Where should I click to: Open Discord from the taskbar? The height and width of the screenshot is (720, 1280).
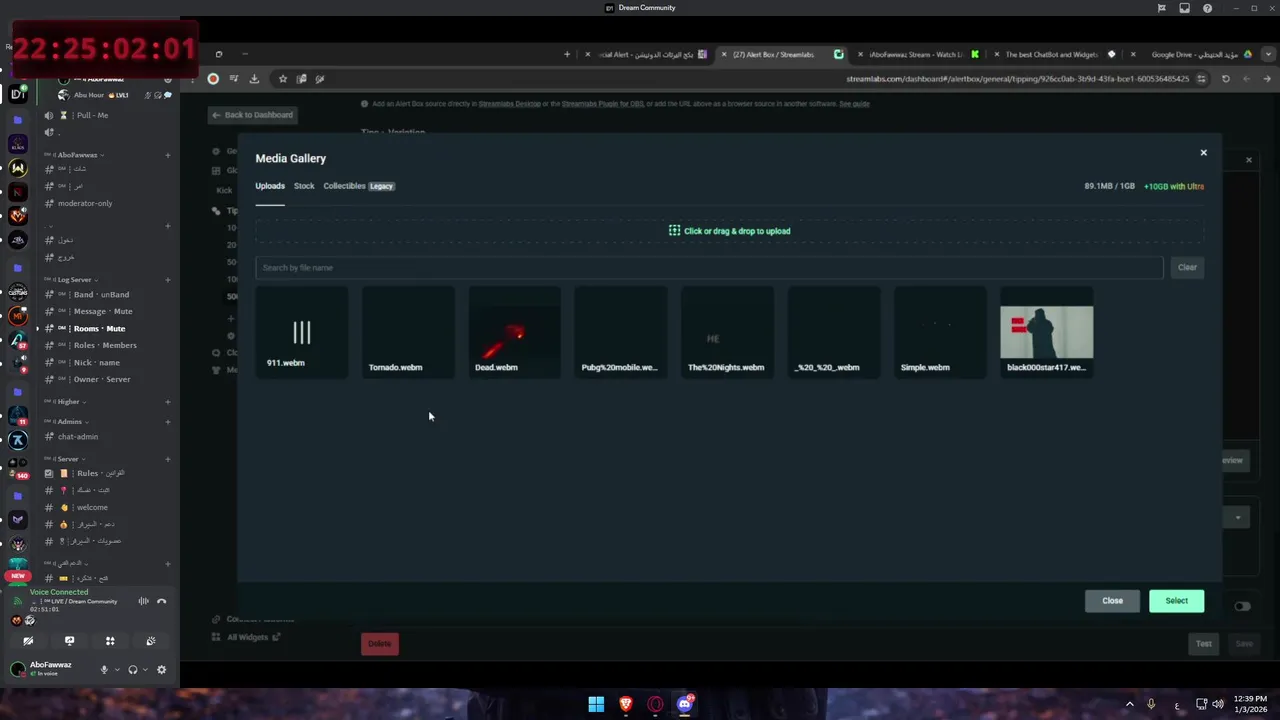pyautogui.click(x=685, y=704)
